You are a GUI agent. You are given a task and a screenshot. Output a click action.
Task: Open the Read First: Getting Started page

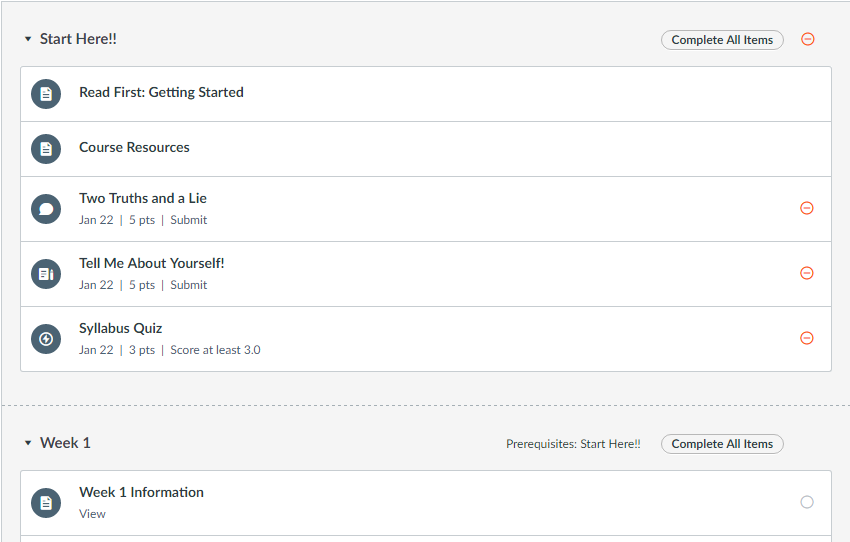161,92
